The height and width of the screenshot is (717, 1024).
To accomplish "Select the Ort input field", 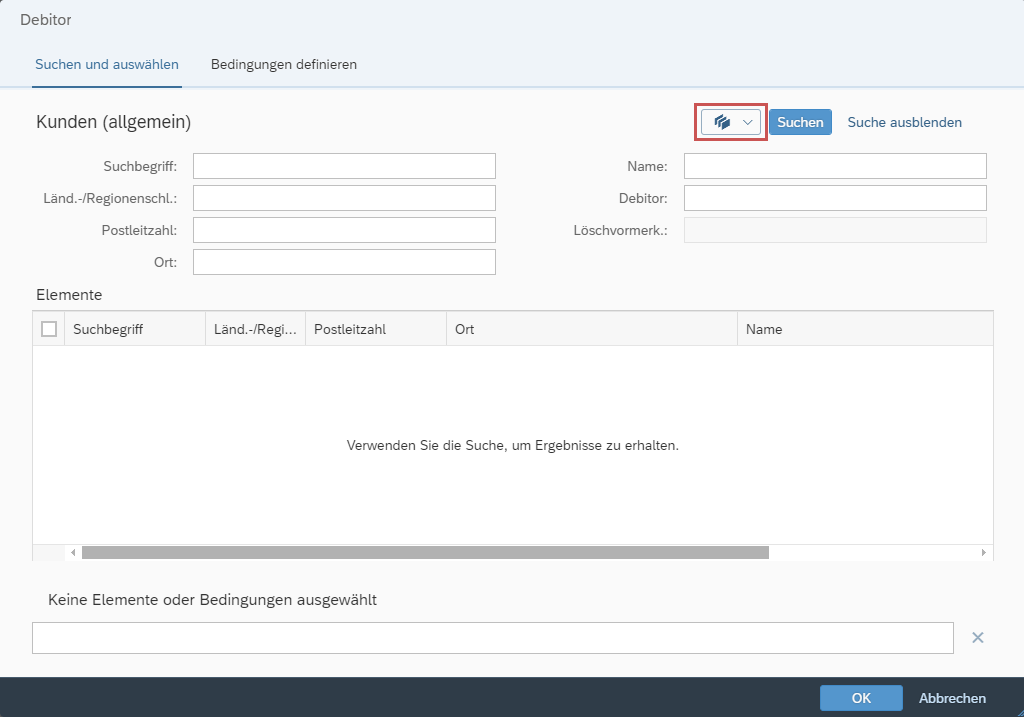I will click(x=344, y=262).
